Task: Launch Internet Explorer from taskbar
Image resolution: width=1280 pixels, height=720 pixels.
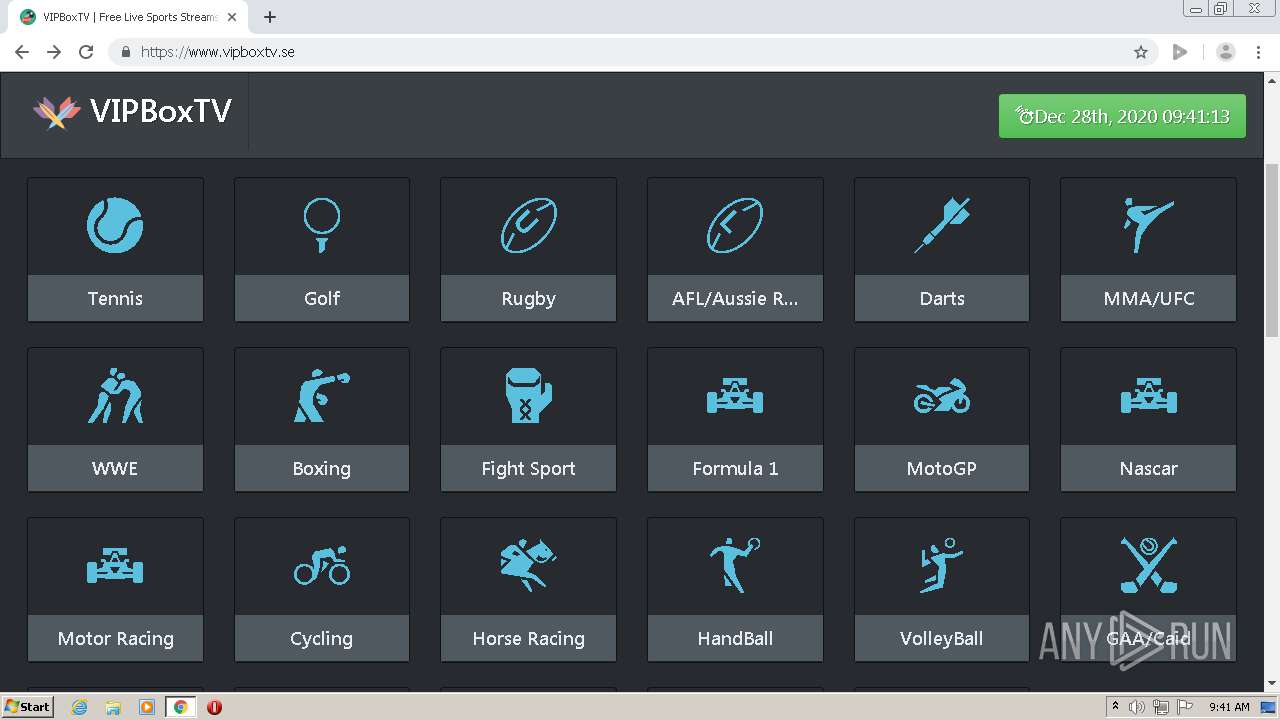Action: 79,707
